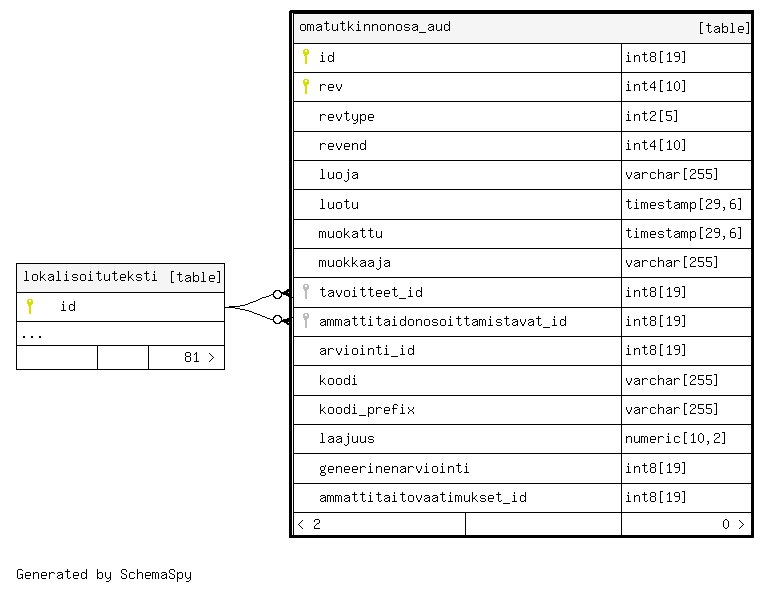Click the < 2 parents count in omatutkinnonosa_aud
This screenshot has width=771, height=593.
tap(310, 524)
